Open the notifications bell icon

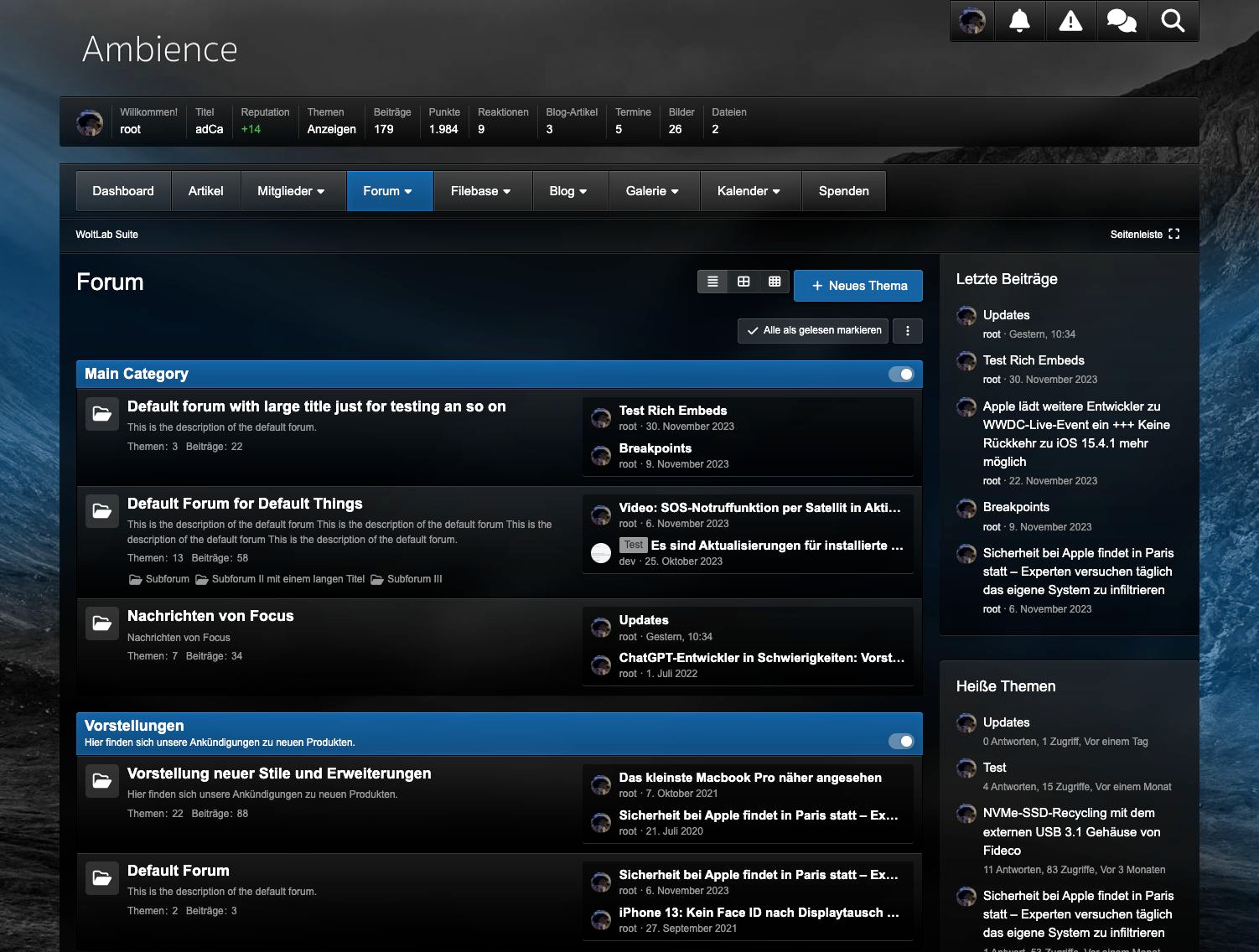tap(1019, 21)
